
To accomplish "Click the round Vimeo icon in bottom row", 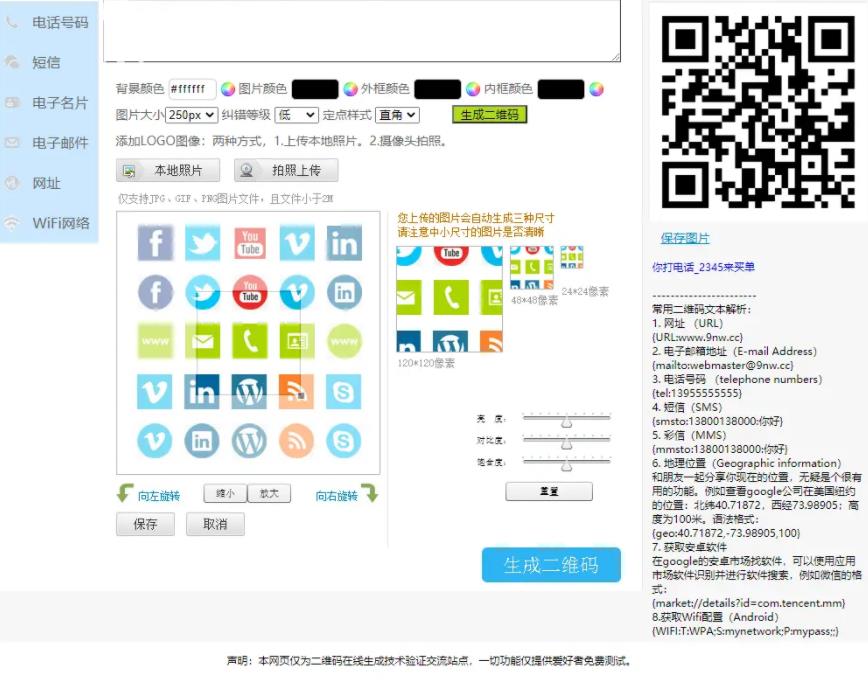I will pos(155,441).
